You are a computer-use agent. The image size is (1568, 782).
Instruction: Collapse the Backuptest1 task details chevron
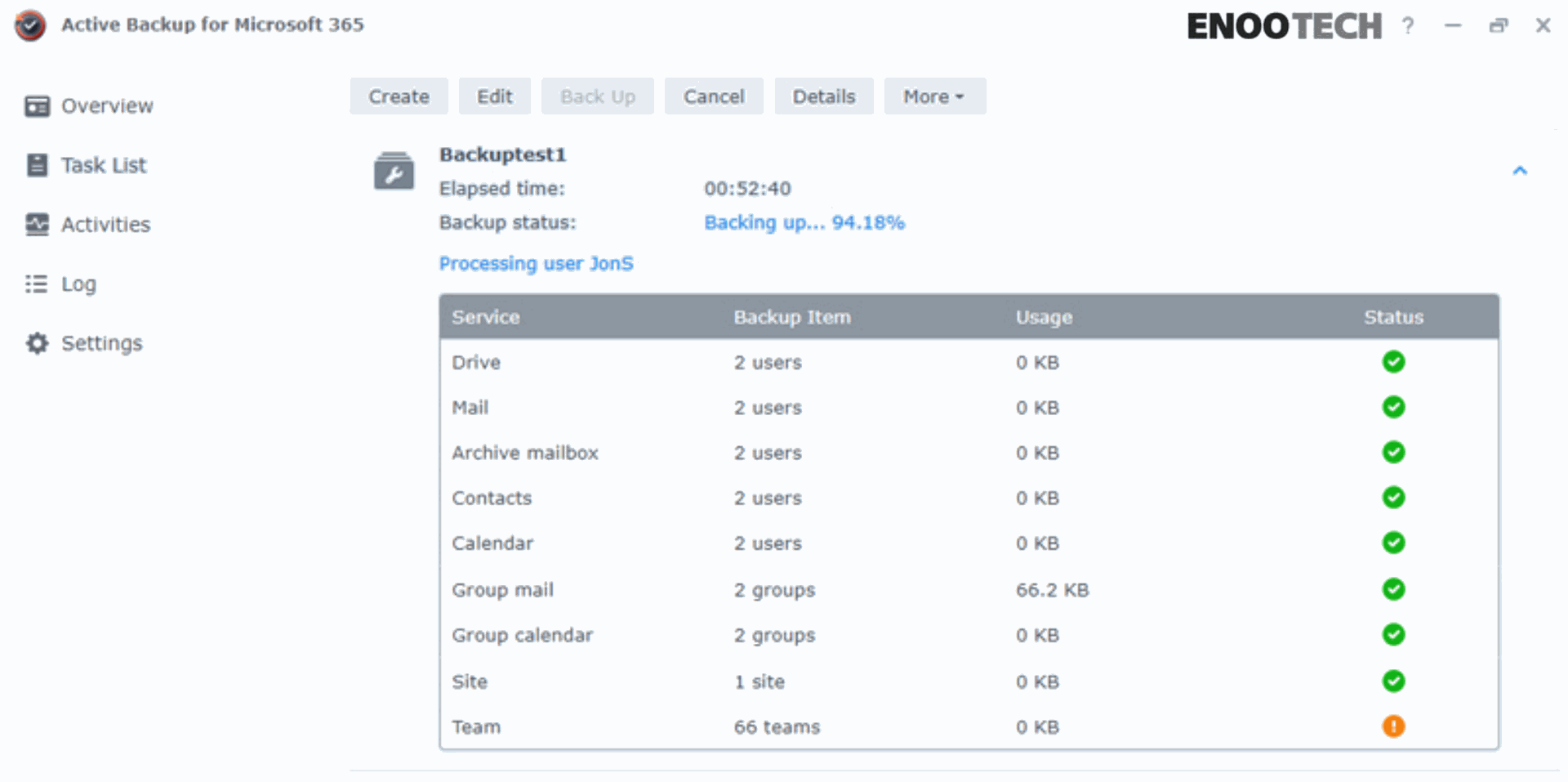[x=1519, y=171]
